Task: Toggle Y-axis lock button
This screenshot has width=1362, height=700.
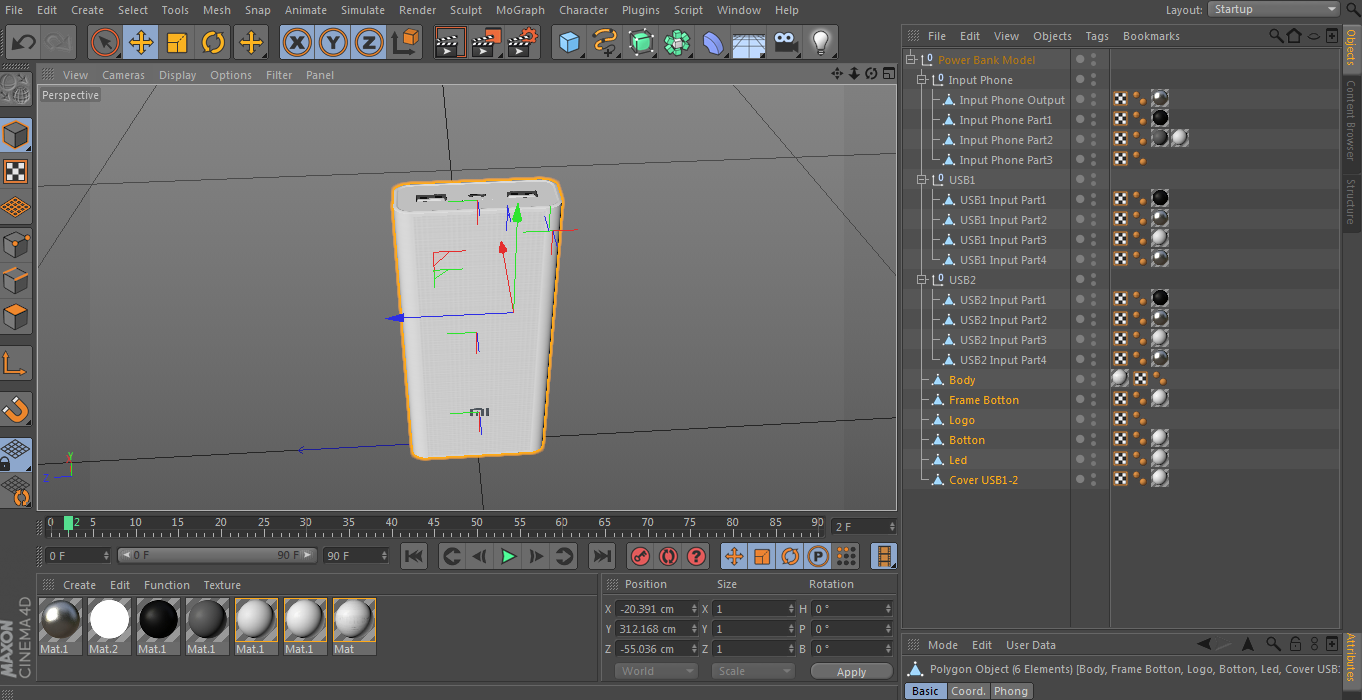Action: click(x=333, y=43)
